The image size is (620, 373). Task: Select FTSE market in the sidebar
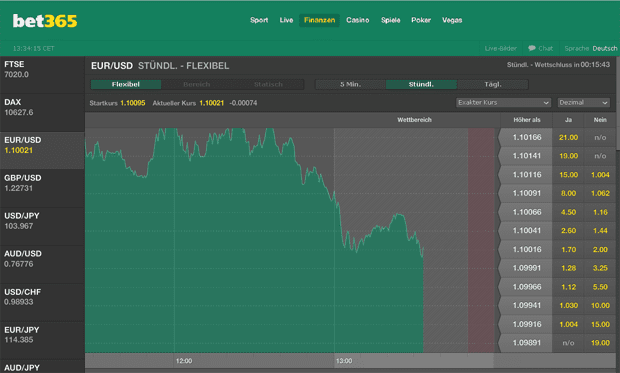click(x=42, y=75)
